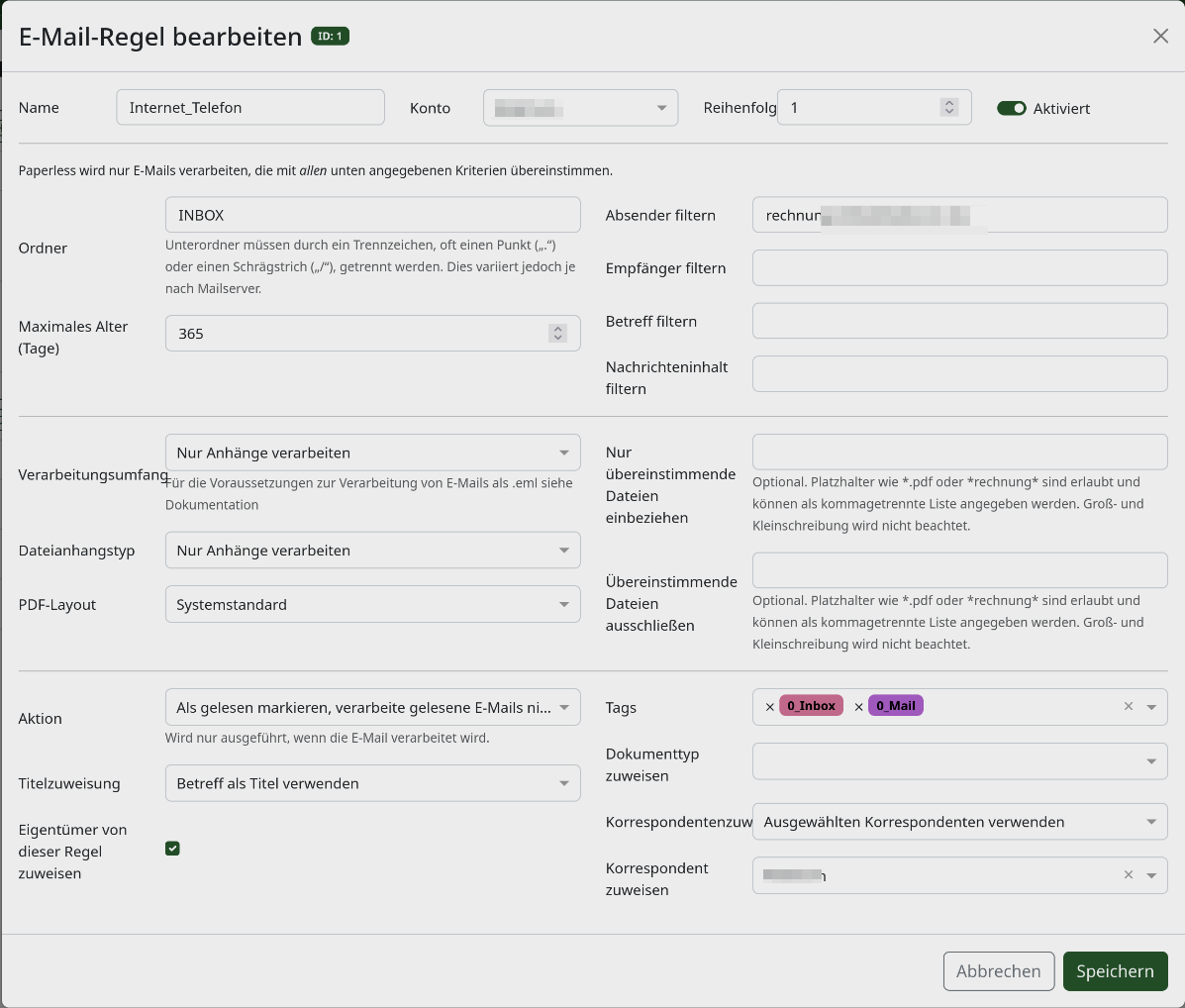
Task: Click the Betreff filtern input field
Action: (960, 321)
